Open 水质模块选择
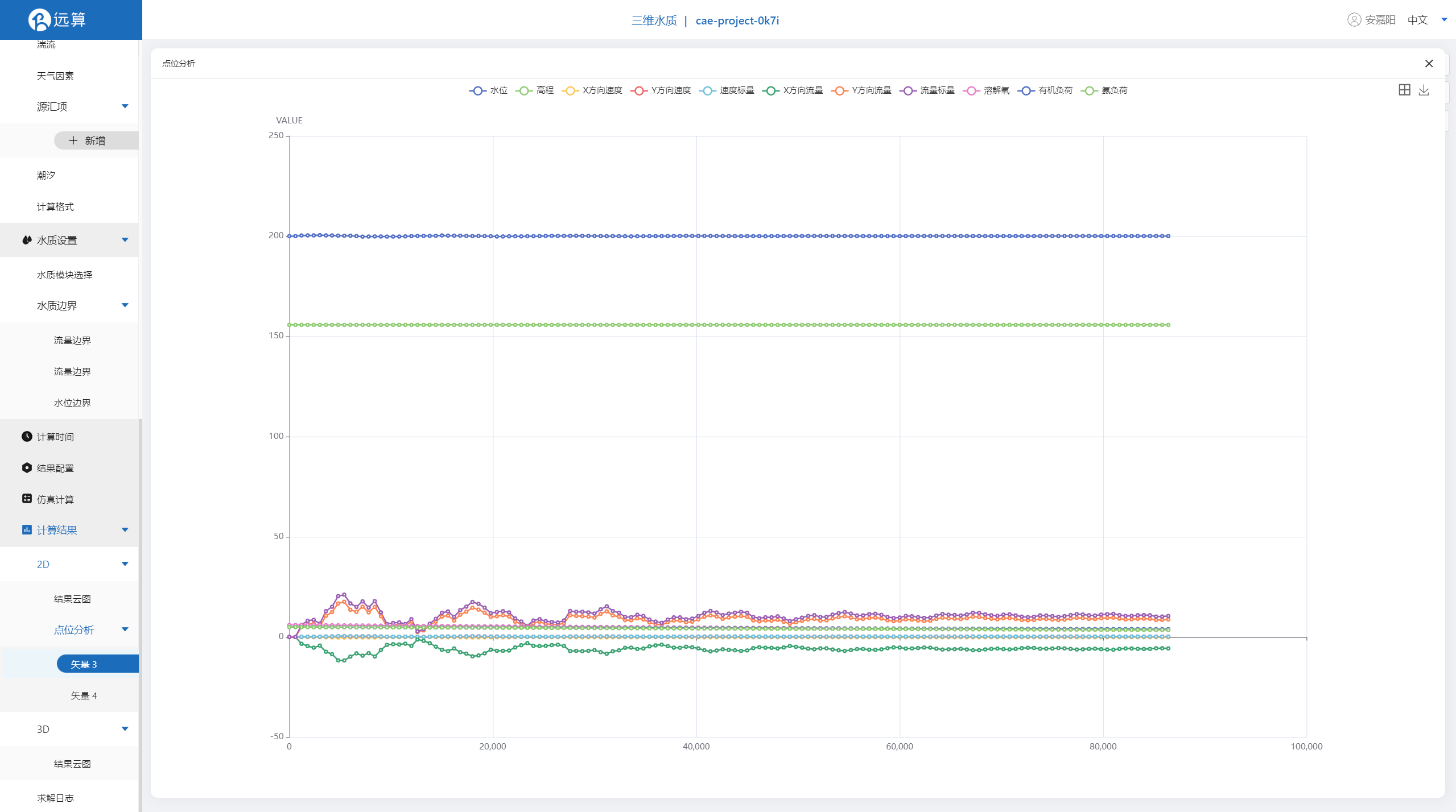1456x812 pixels. (64, 275)
